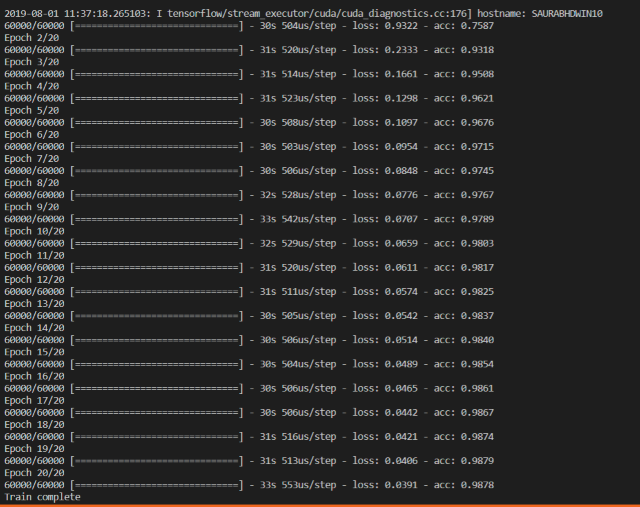
Task: Click on 'Epoch 7/20'
Action: (32, 159)
